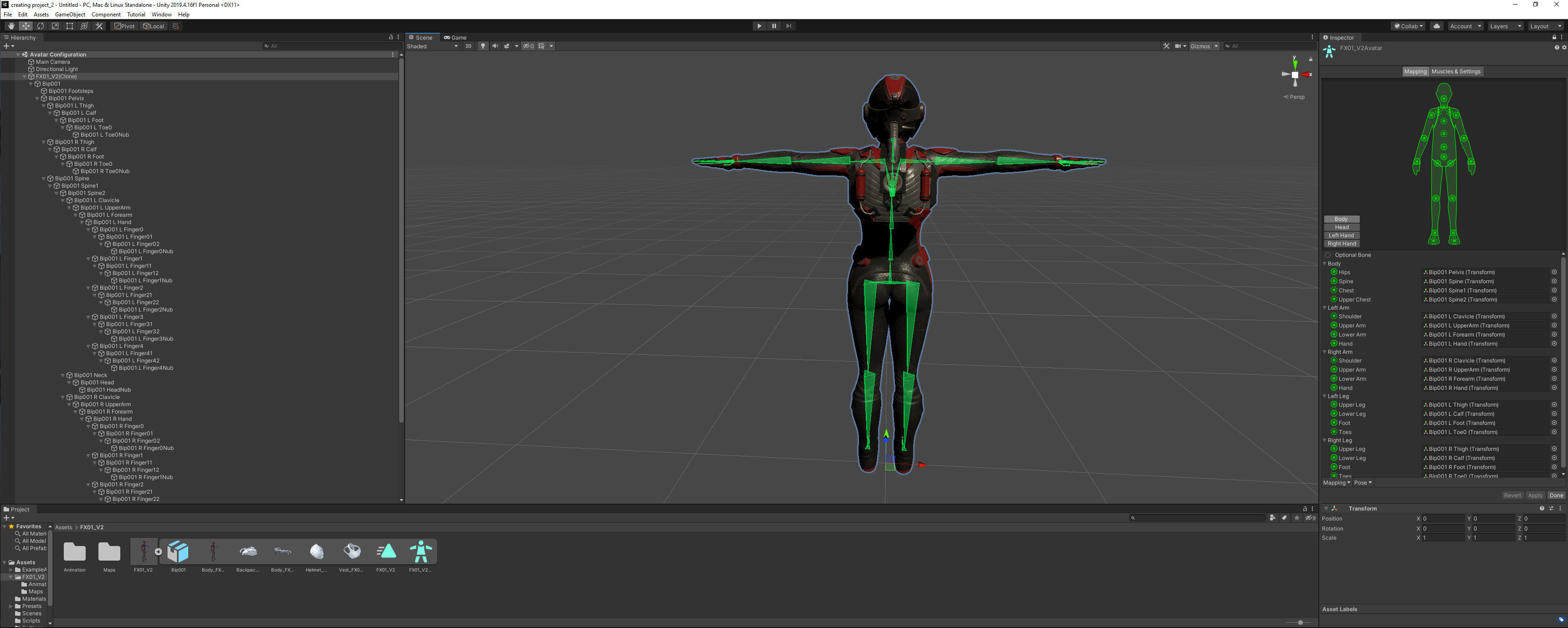This screenshot has width=1568, height=628.
Task: Open the Shaded draw mode dropdown
Action: point(432,46)
